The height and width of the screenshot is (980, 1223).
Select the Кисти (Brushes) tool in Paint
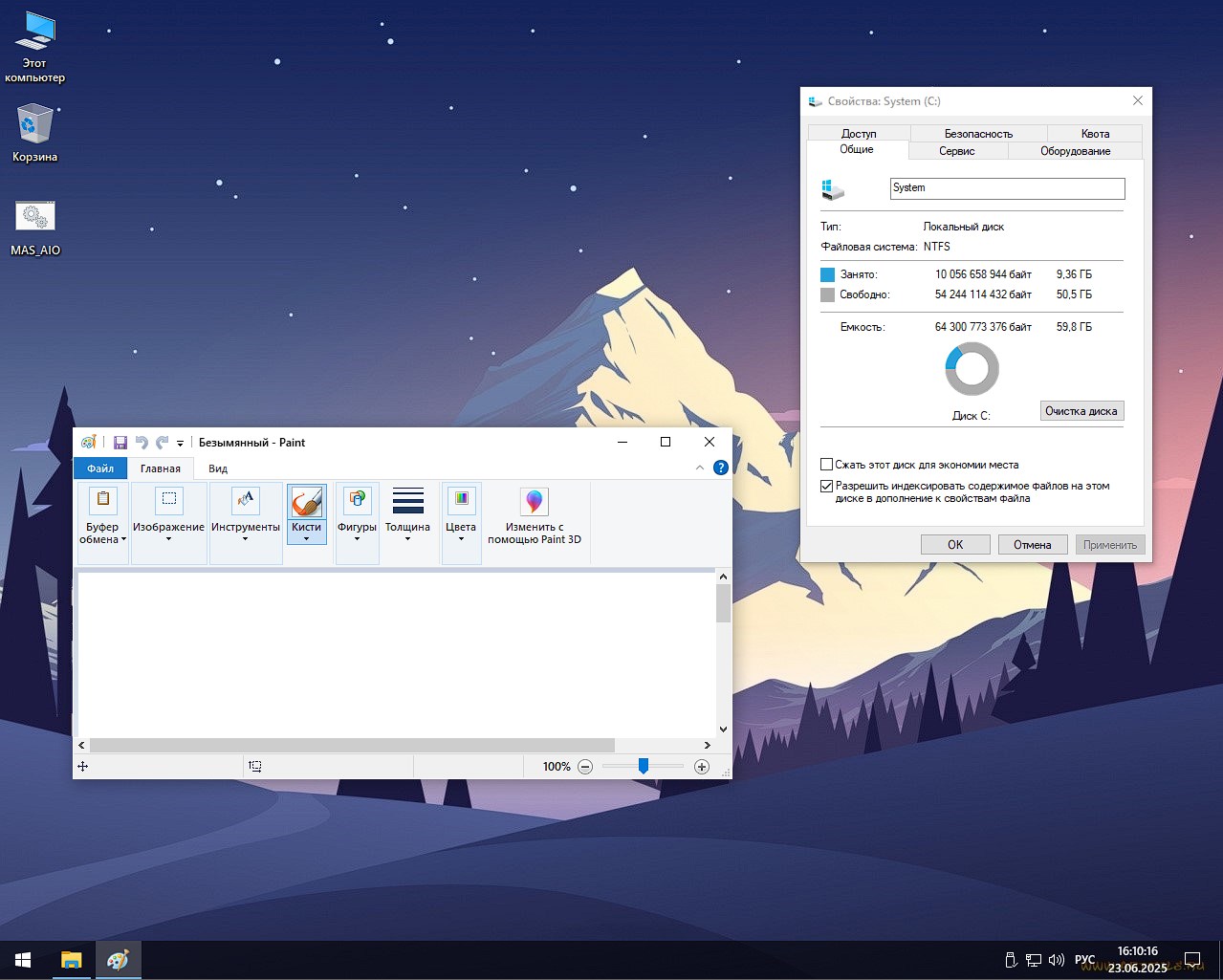(x=306, y=499)
